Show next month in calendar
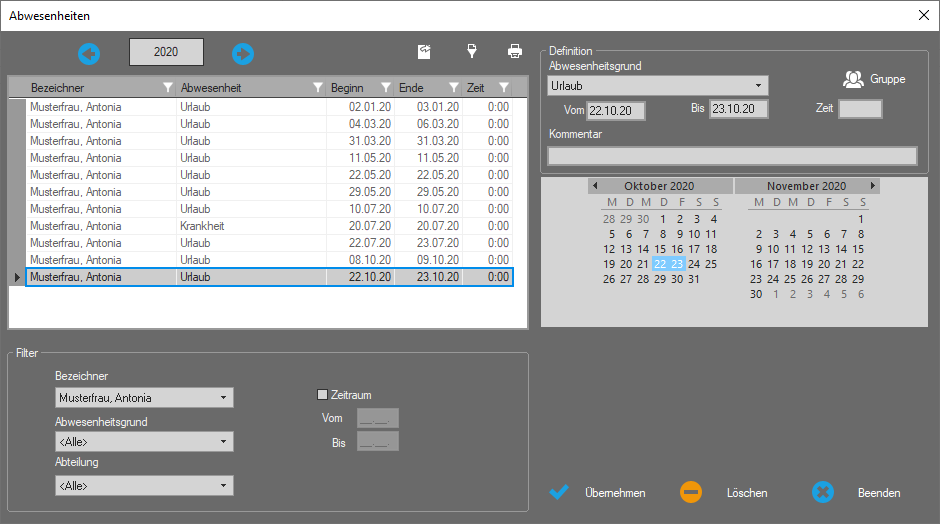The image size is (940, 524). (873, 186)
